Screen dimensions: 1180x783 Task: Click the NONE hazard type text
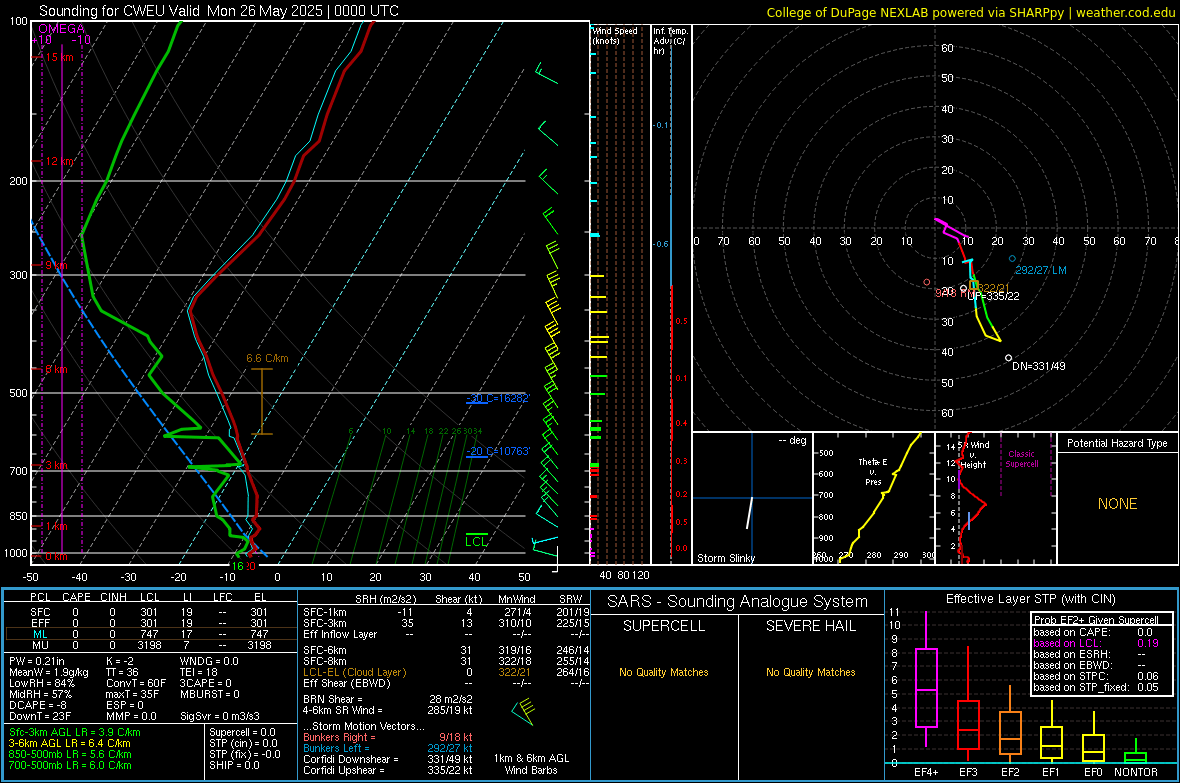click(1117, 504)
